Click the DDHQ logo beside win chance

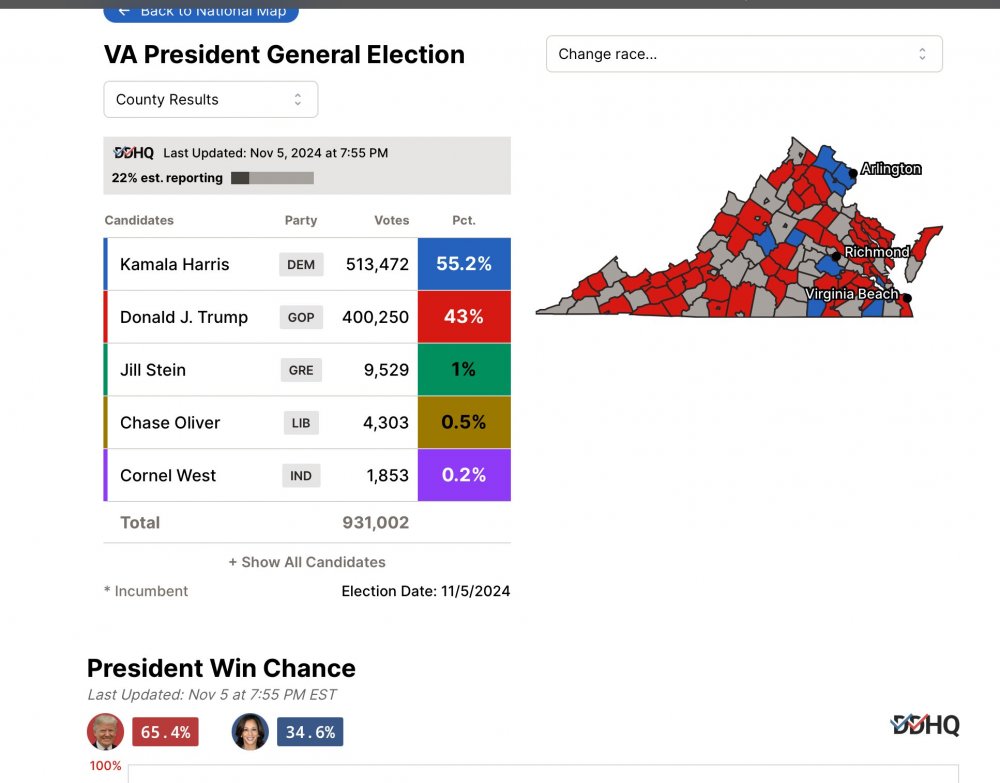click(925, 725)
